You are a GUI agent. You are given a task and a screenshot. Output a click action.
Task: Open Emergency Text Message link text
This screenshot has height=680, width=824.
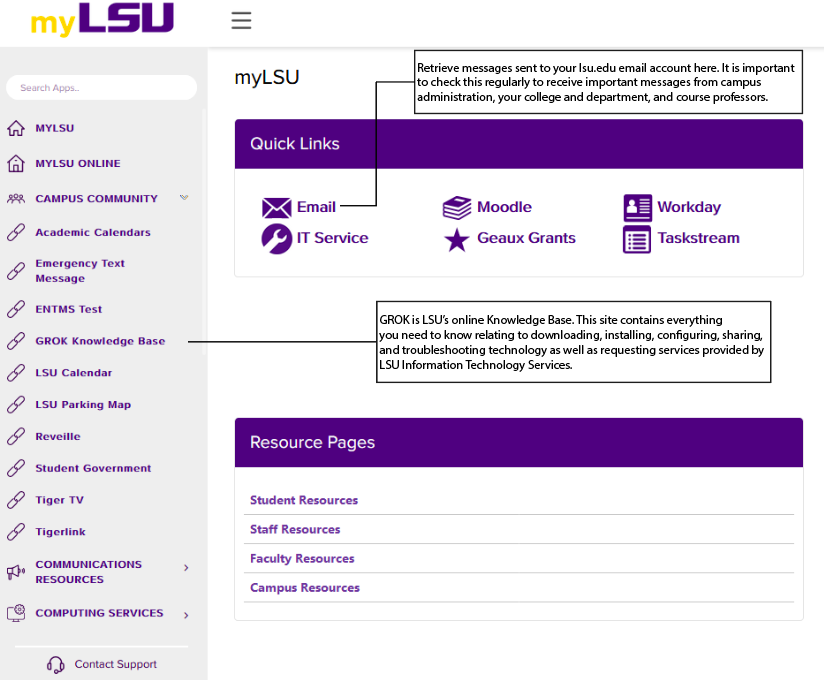click(x=80, y=271)
